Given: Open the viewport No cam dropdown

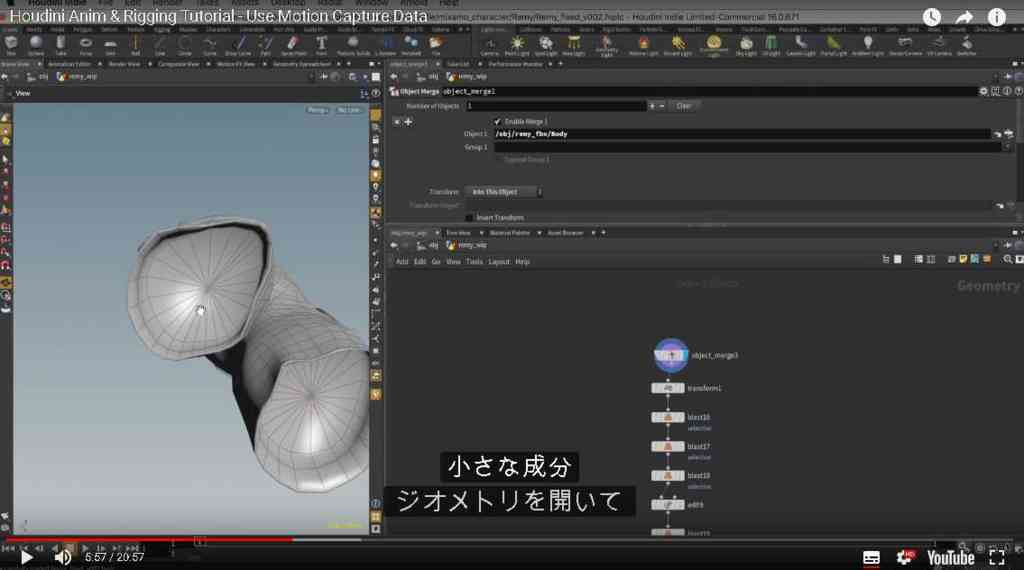Looking at the screenshot, I should coord(349,110).
